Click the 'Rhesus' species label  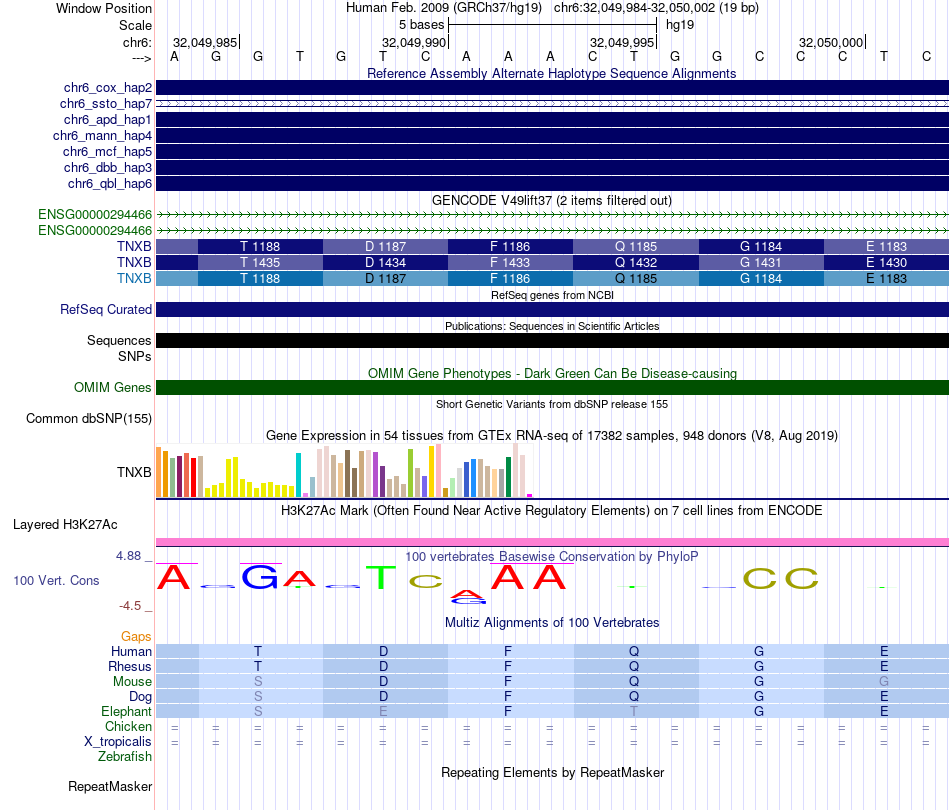tap(130, 666)
